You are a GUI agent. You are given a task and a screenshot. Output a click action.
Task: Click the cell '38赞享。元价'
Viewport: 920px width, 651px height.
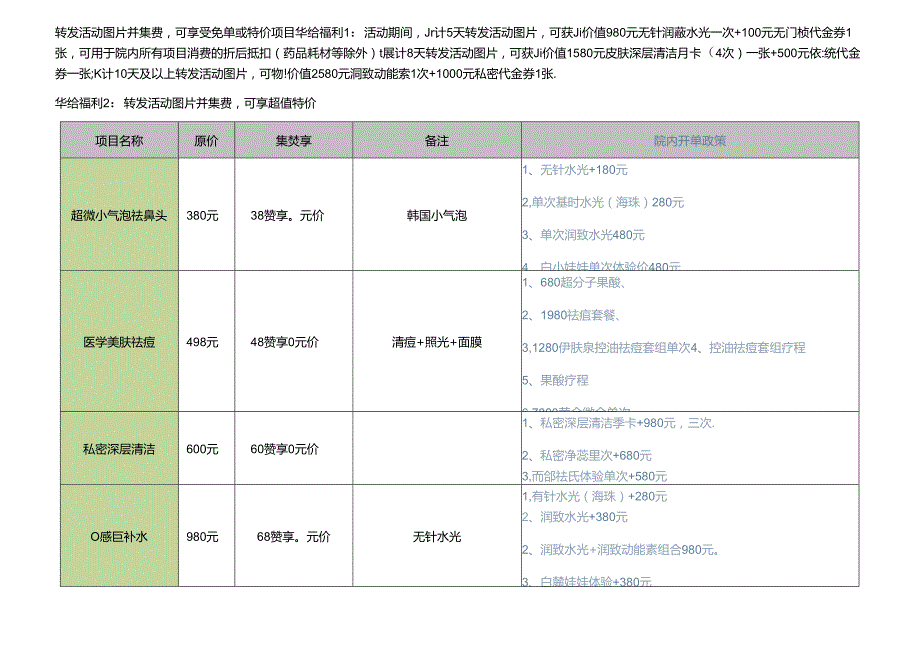[x=293, y=215]
